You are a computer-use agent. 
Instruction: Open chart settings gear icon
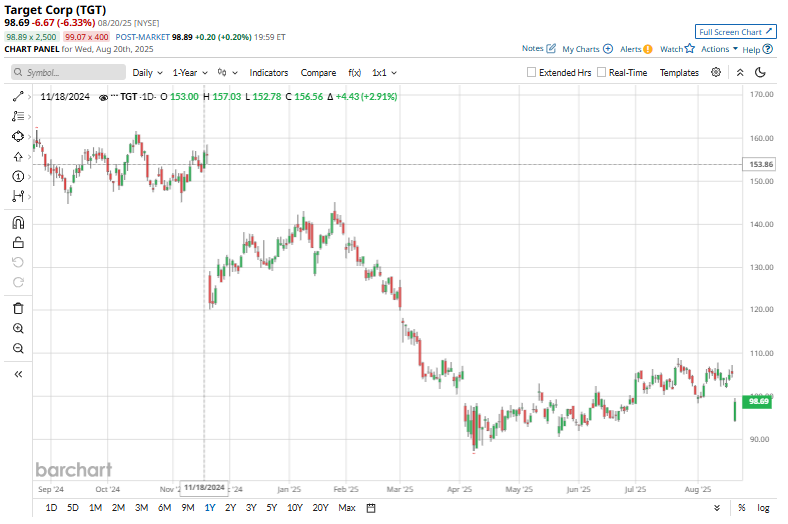click(716, 72)
